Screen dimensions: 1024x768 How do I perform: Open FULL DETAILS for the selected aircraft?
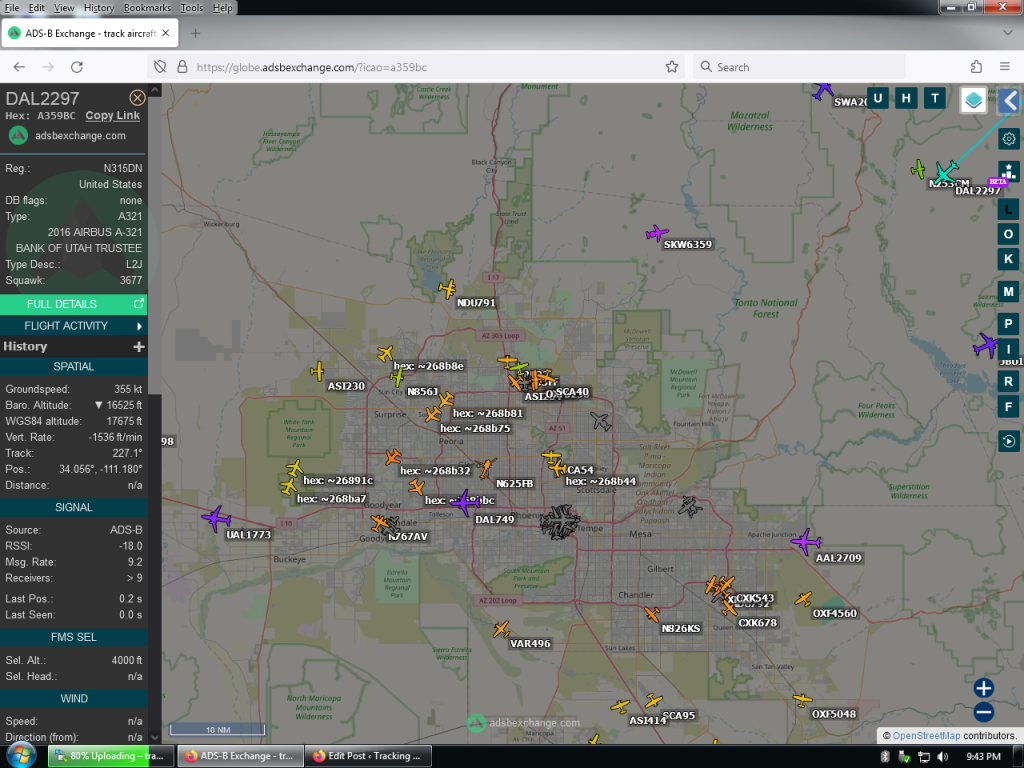[x=73, y=304]
